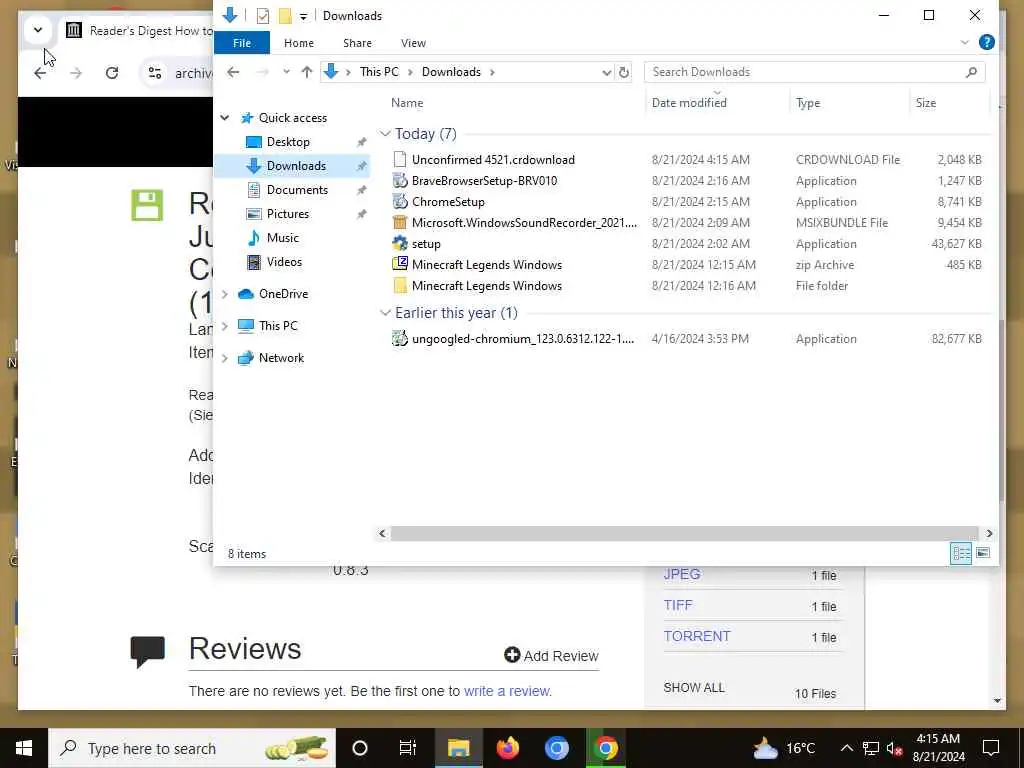Screen dimensions: 1024x768
Task: Click Add Review on the archive page
Action: [x=552, y=655]
